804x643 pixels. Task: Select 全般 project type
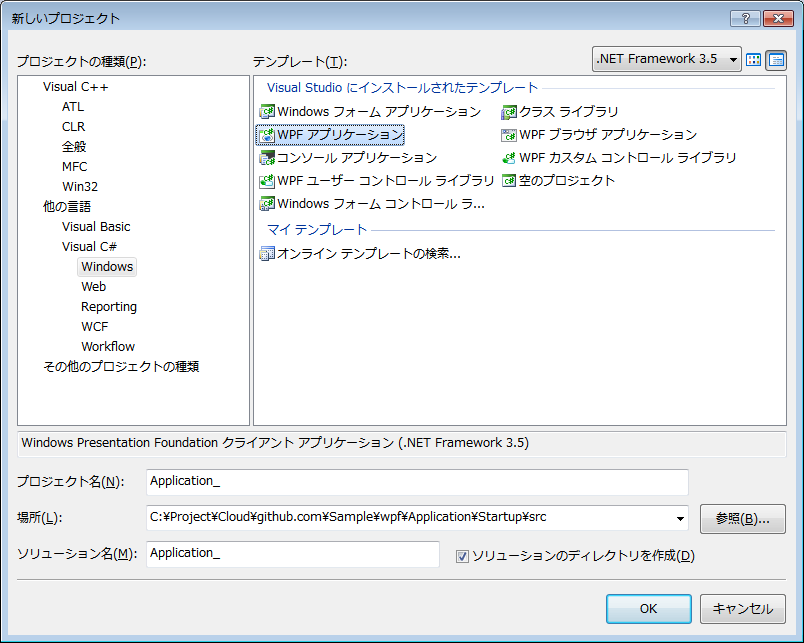pyautogui.click(x=74, y=147)
